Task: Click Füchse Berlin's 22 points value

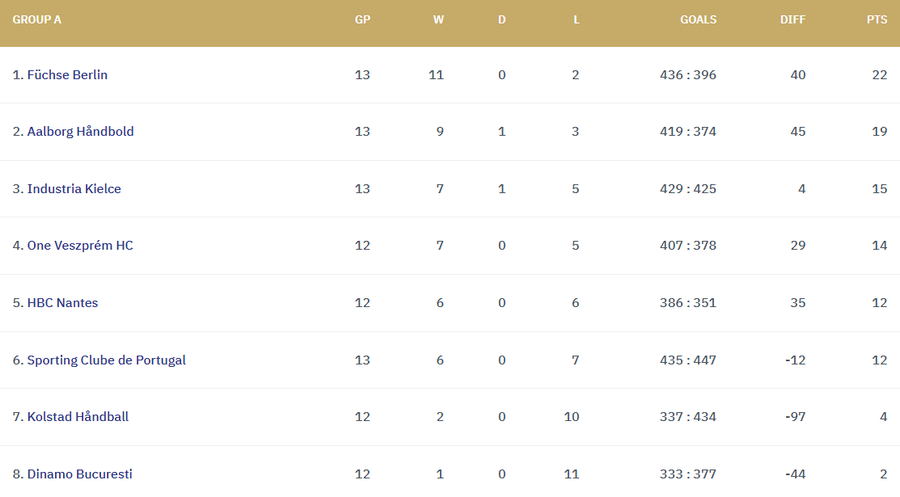Action: [879, 75]
